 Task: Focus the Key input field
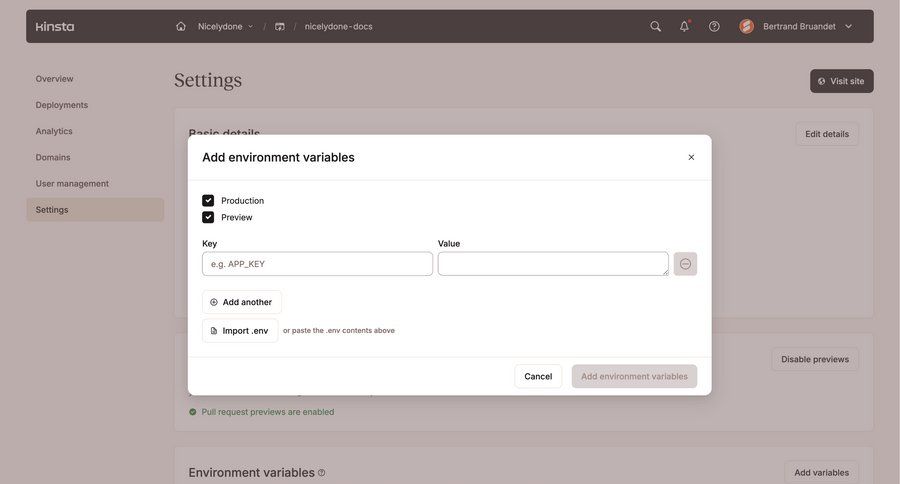tap(317, 264)
